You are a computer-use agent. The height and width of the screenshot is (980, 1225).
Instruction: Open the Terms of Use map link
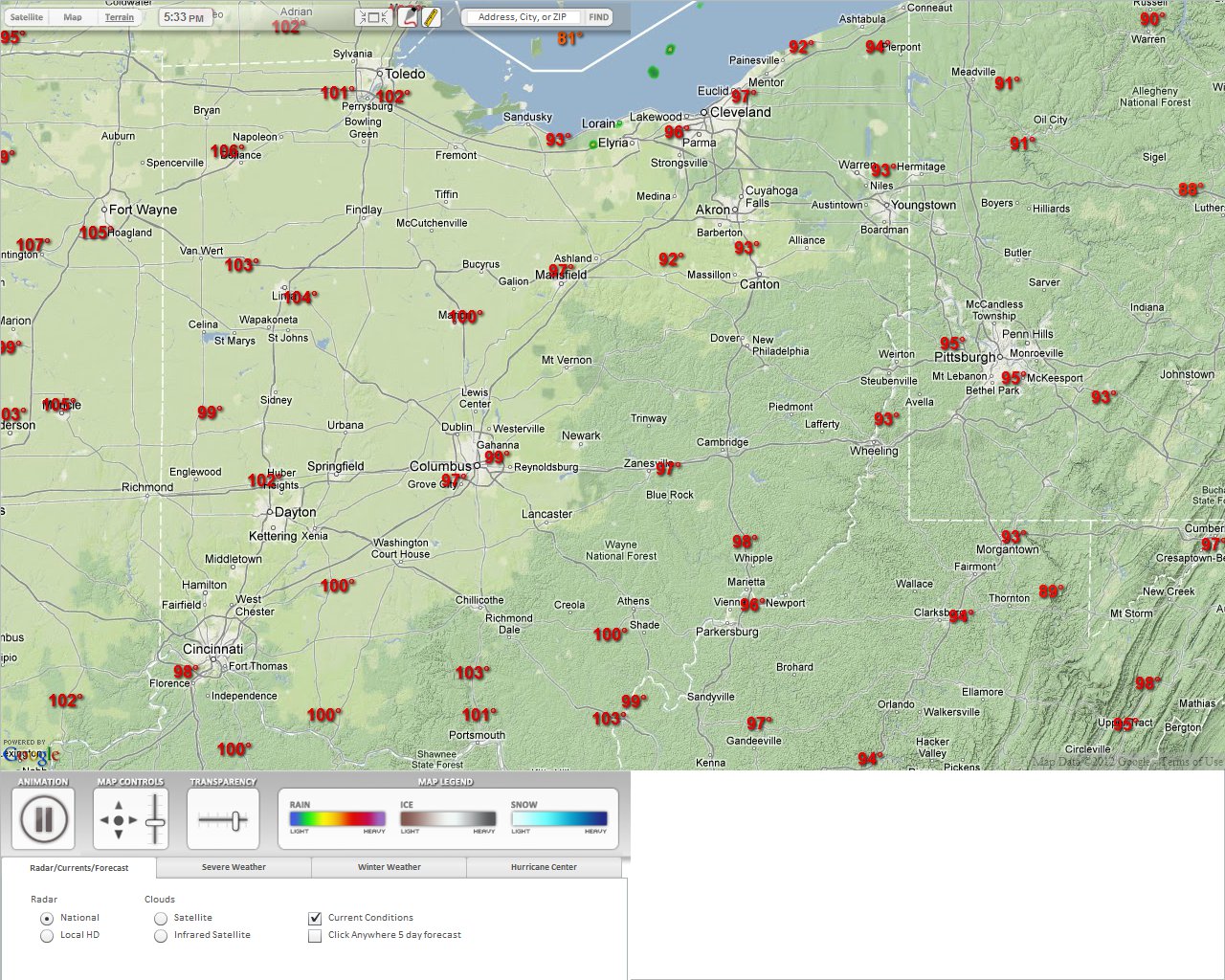pos(1192,762)
